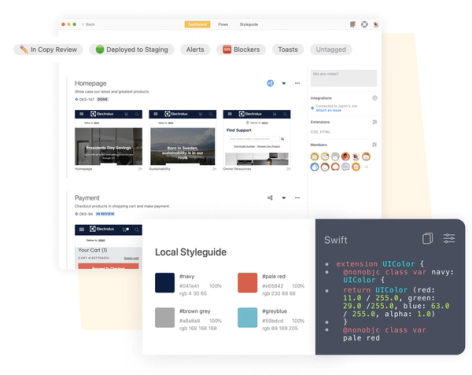Collapse the Homepage section arrow
This screenshot has height=375, width=472.
[284, 83]
